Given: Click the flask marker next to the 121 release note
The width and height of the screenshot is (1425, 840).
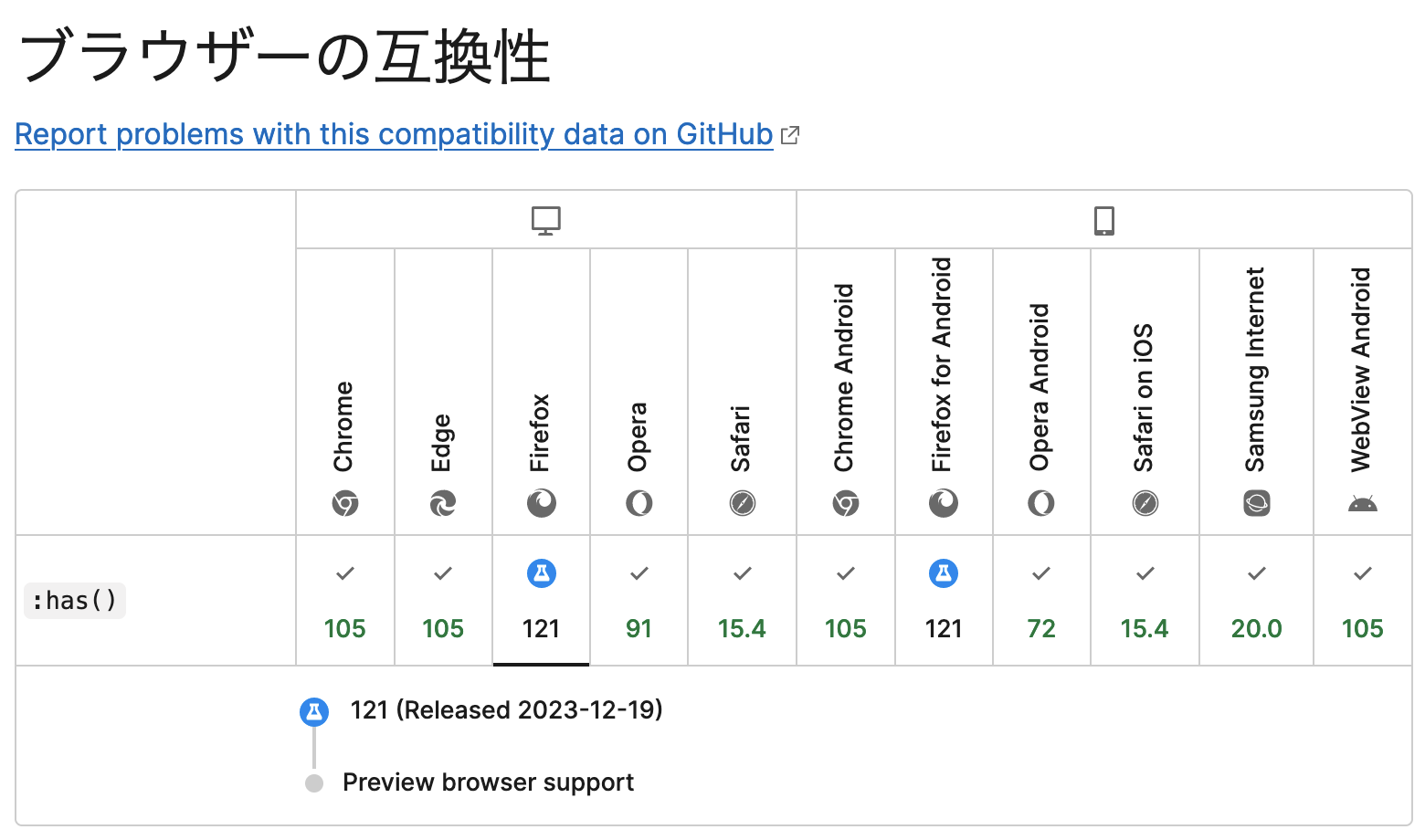Looking at the screenshot, I should click(x=314, y=711).
